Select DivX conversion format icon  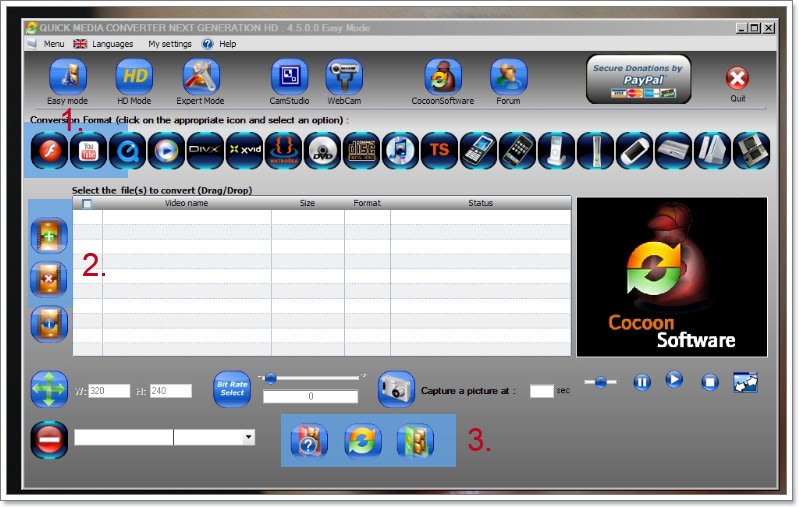[205, 150]
